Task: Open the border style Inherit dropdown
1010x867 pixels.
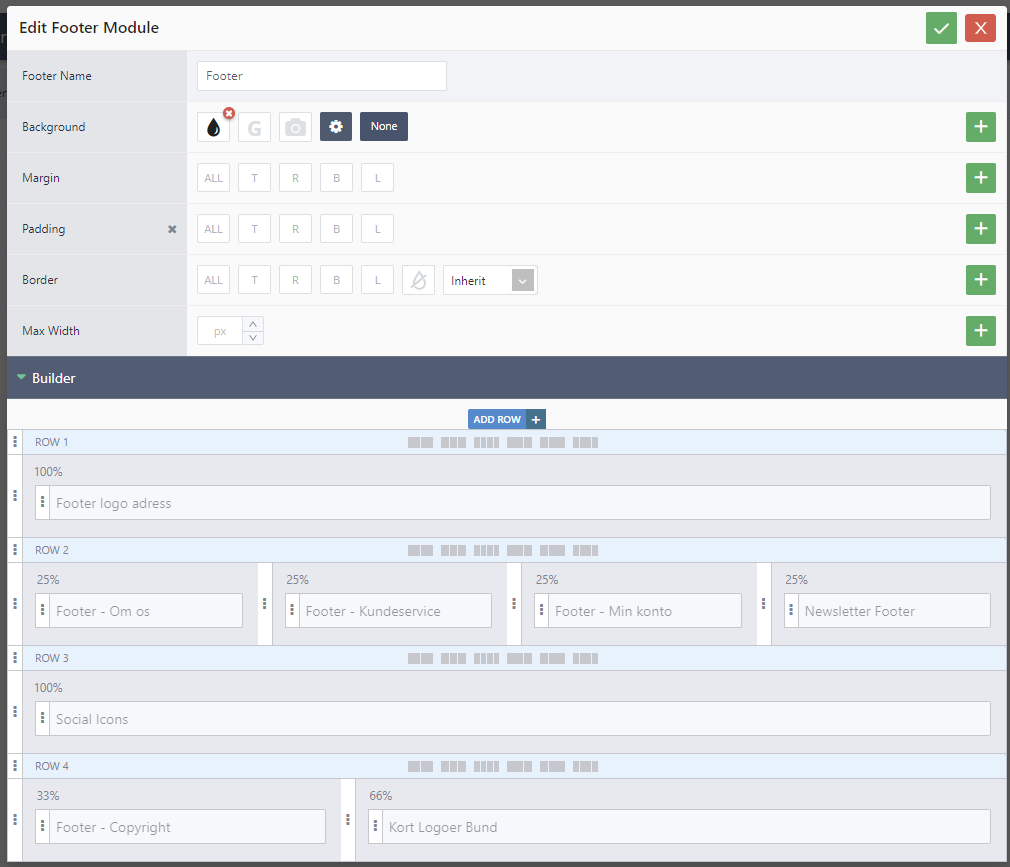Action: pos(490,280)
